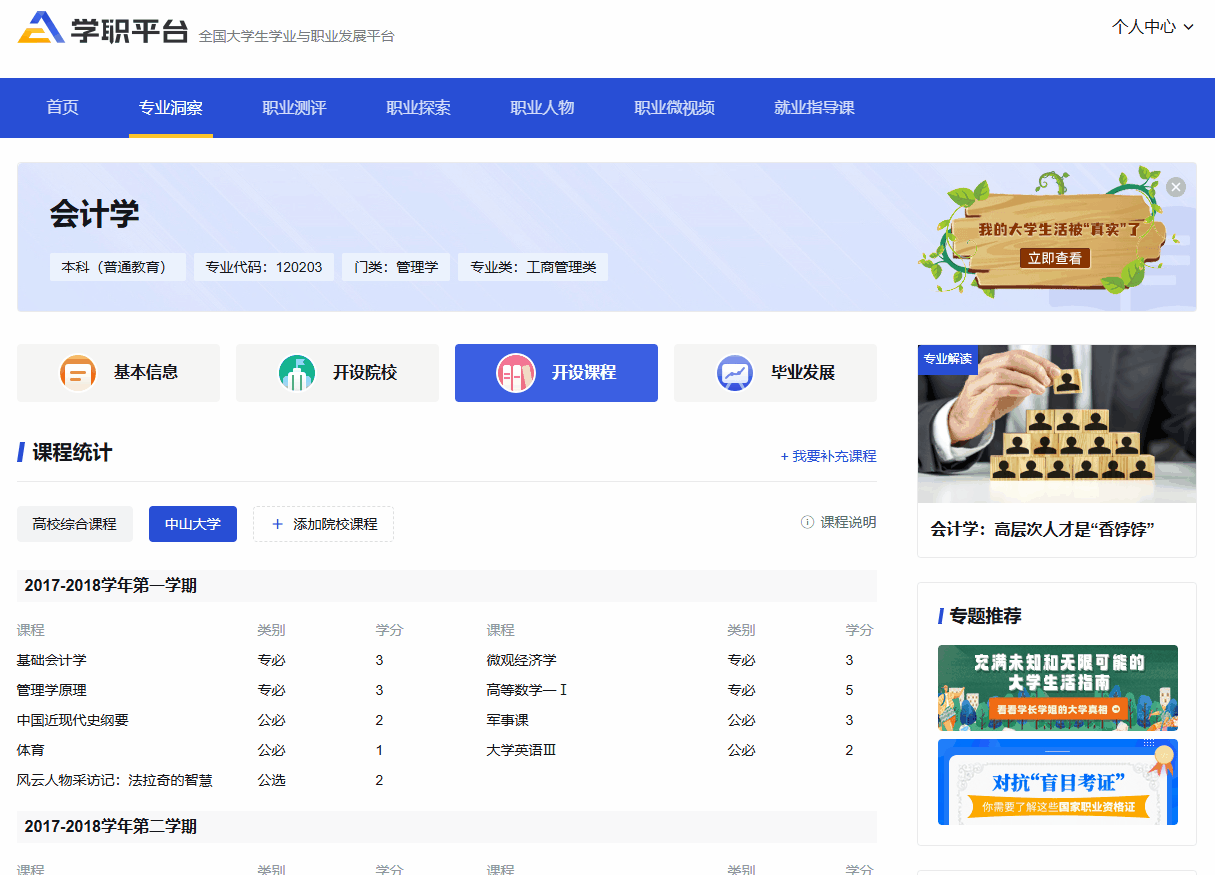The image size is (1215, 875).
Task: Click the 对抗"盲目考证" recommendation banner
Action: [x=1057, y=782]
